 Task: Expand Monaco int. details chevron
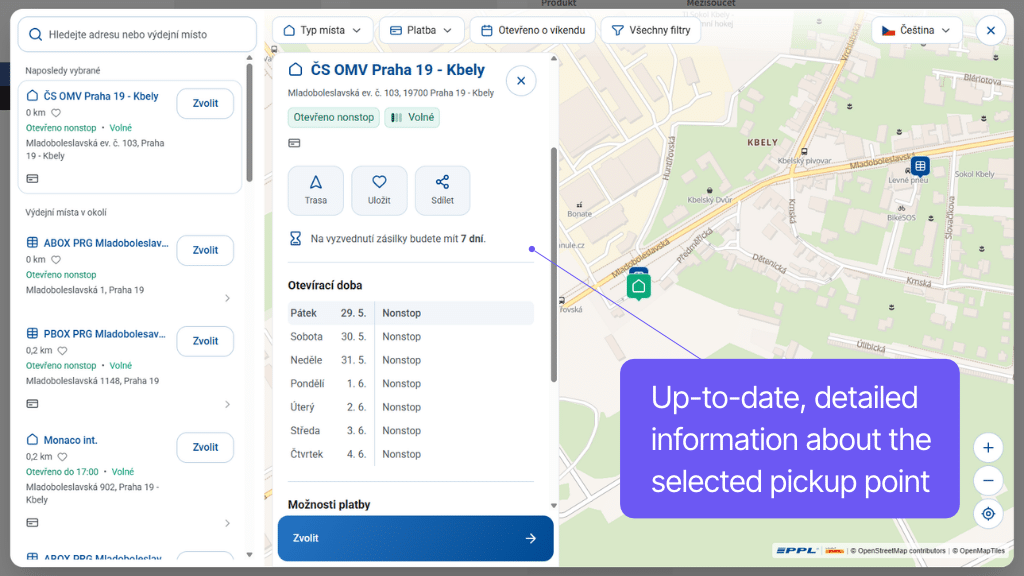(227, 523)
